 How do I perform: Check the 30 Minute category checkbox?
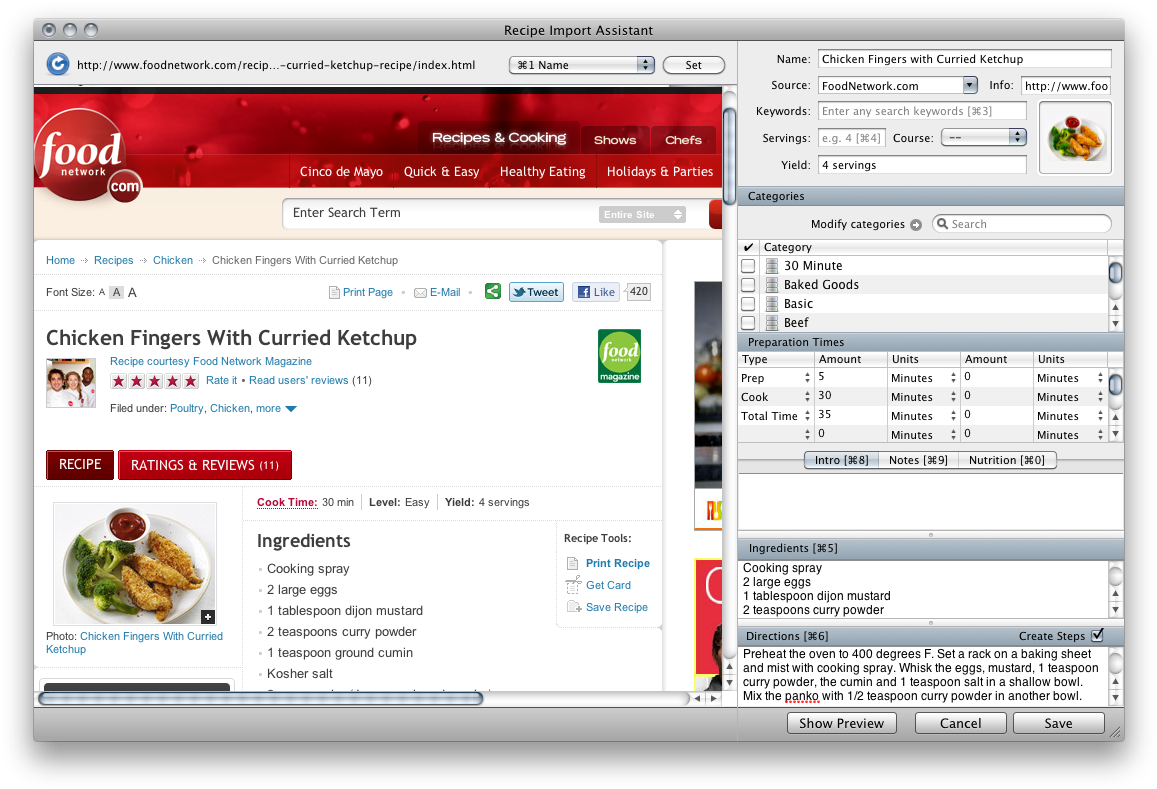[748, 266]
